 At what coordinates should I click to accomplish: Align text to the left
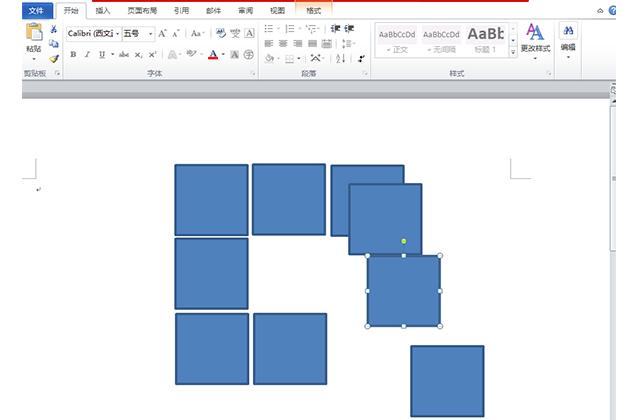(x=269, y=44)
